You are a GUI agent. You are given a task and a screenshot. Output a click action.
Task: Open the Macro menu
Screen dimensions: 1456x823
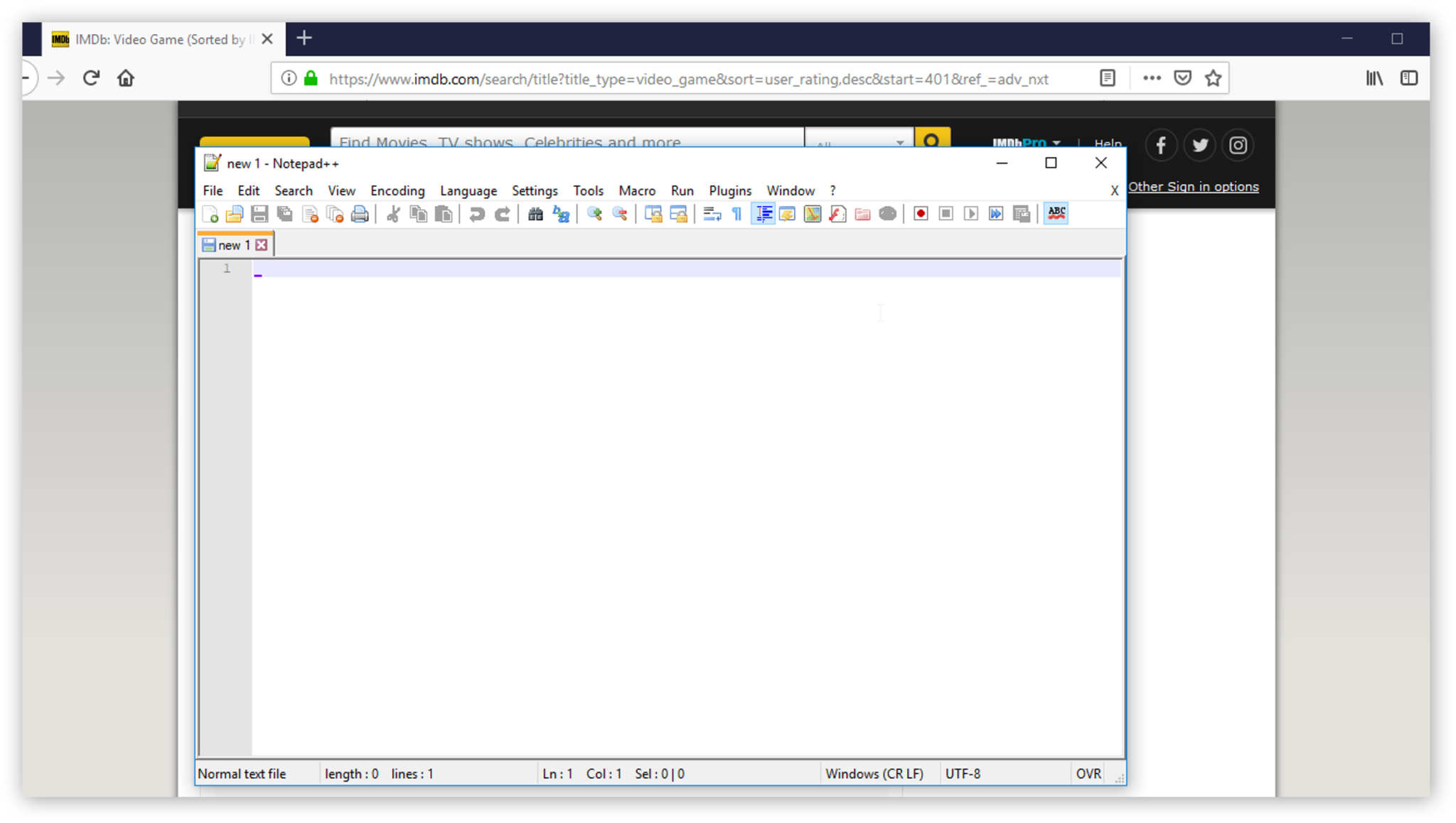coord(637,190)
